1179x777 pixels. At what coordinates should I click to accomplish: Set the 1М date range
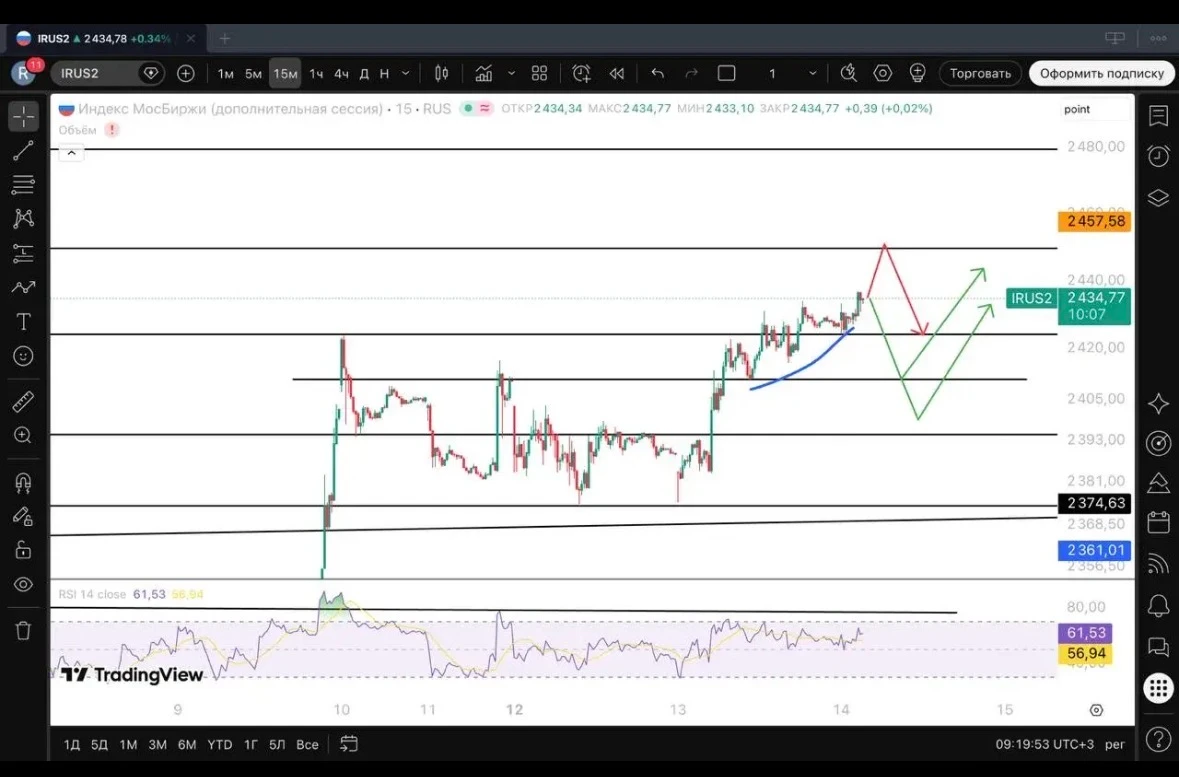128,744
